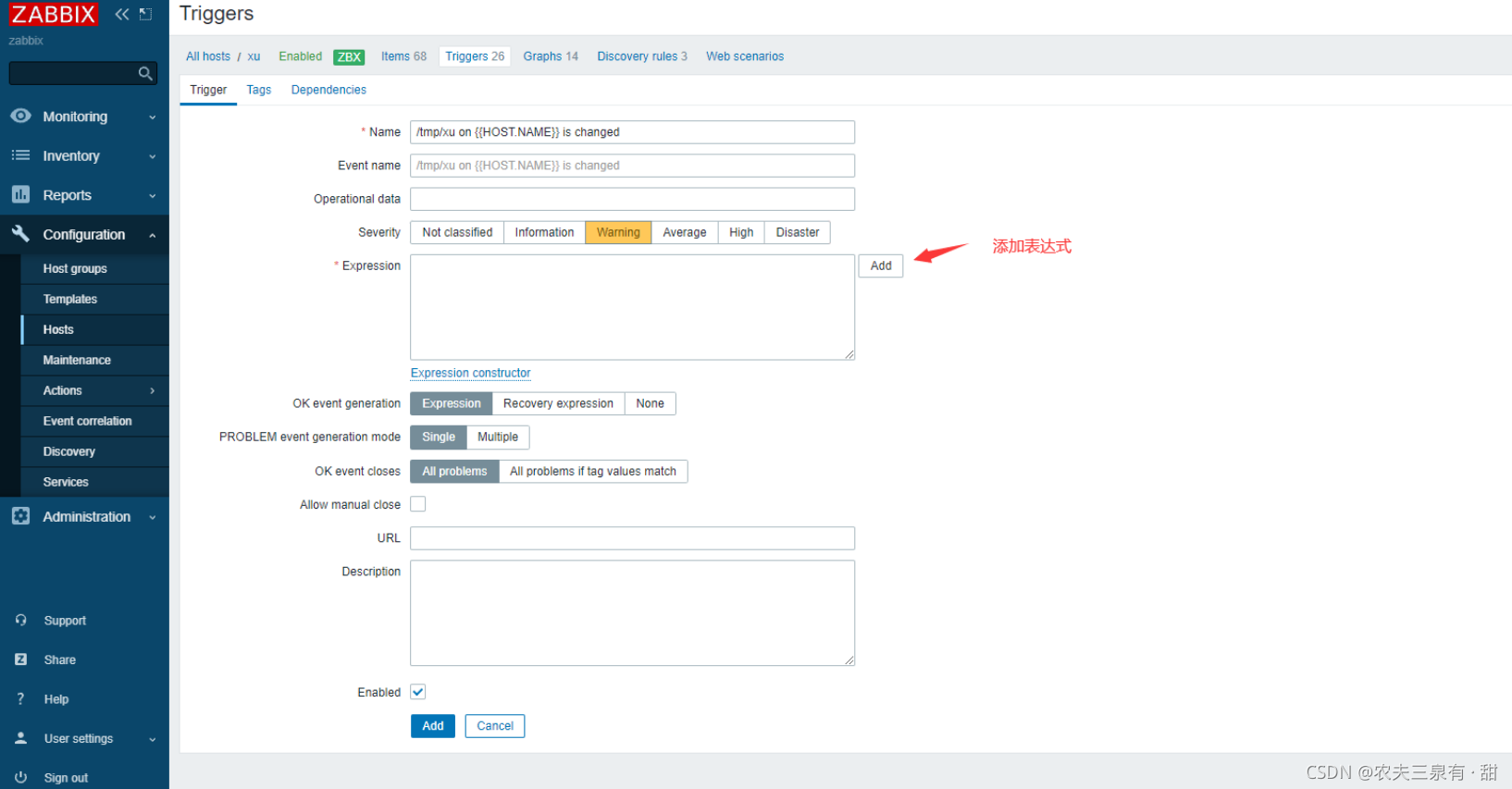Toggle sidebar hide icon next to chevrons

145,14
